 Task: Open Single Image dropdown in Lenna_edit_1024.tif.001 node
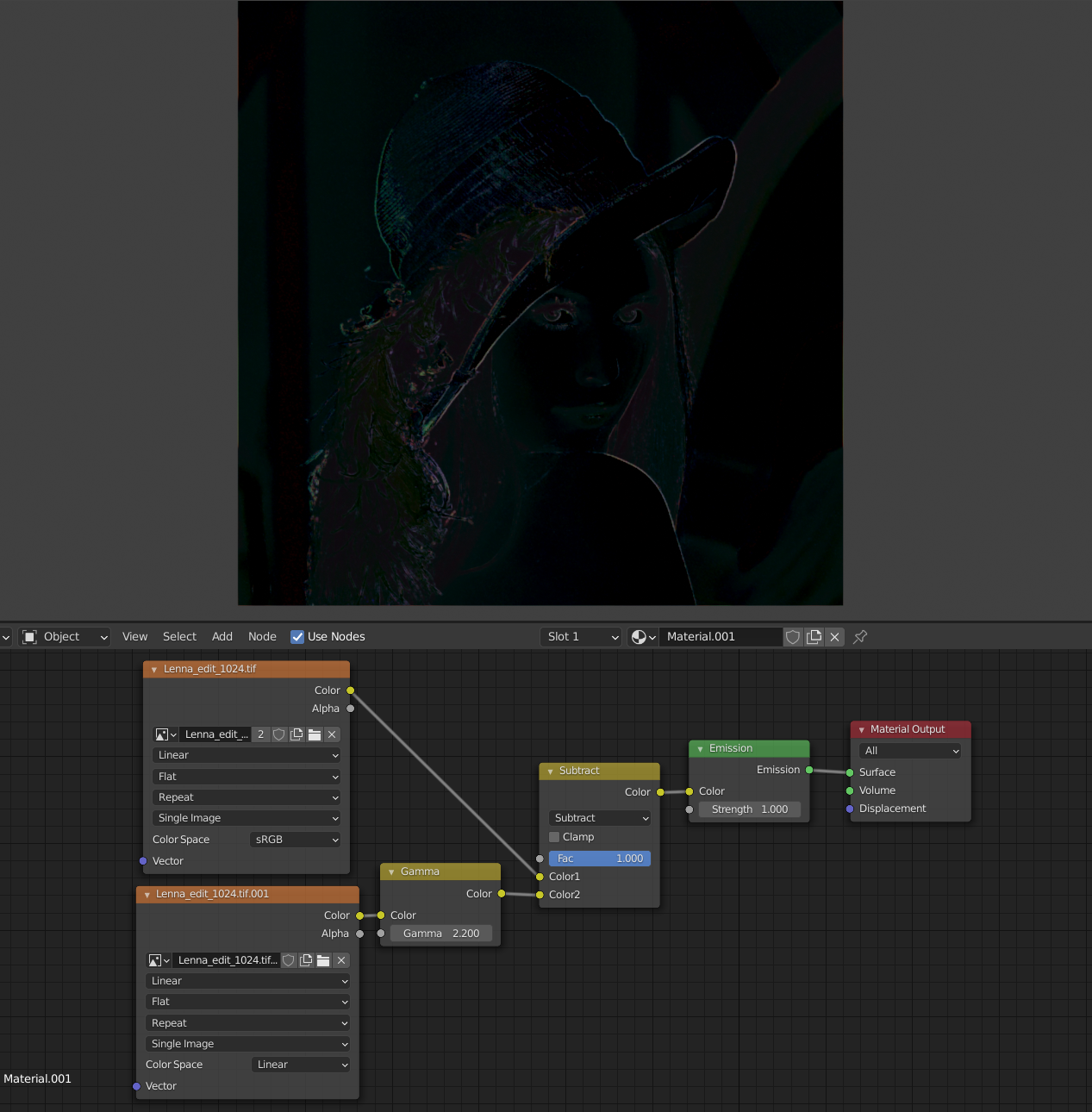(x=248, y=1044)
